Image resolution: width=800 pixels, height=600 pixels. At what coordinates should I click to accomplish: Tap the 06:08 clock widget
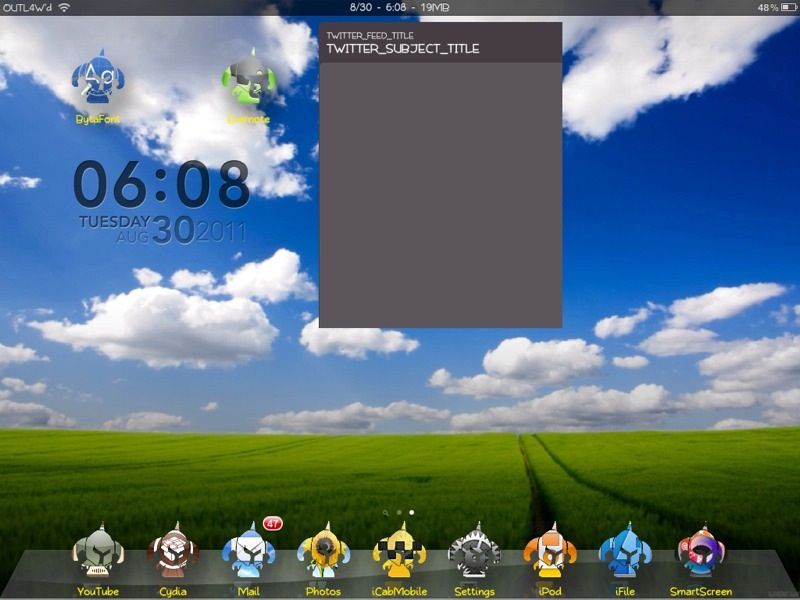tap(161, 185)
